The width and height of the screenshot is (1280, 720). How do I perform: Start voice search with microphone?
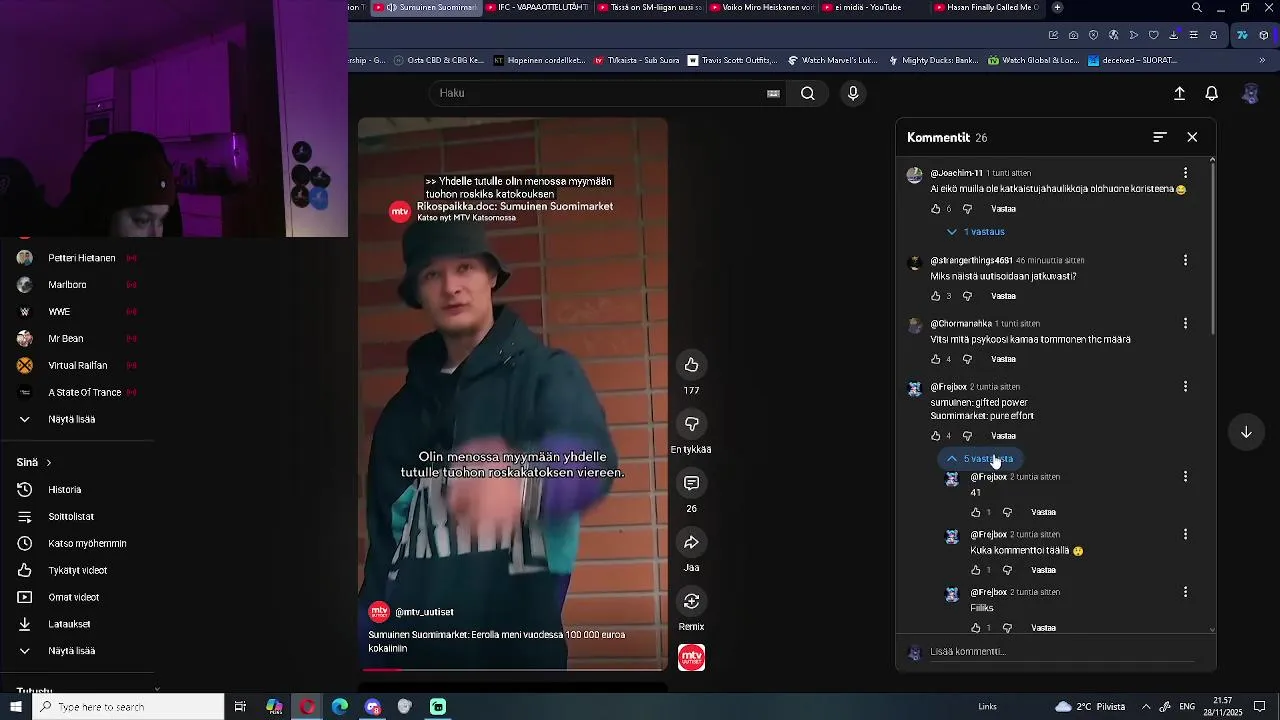coord(853,93)
